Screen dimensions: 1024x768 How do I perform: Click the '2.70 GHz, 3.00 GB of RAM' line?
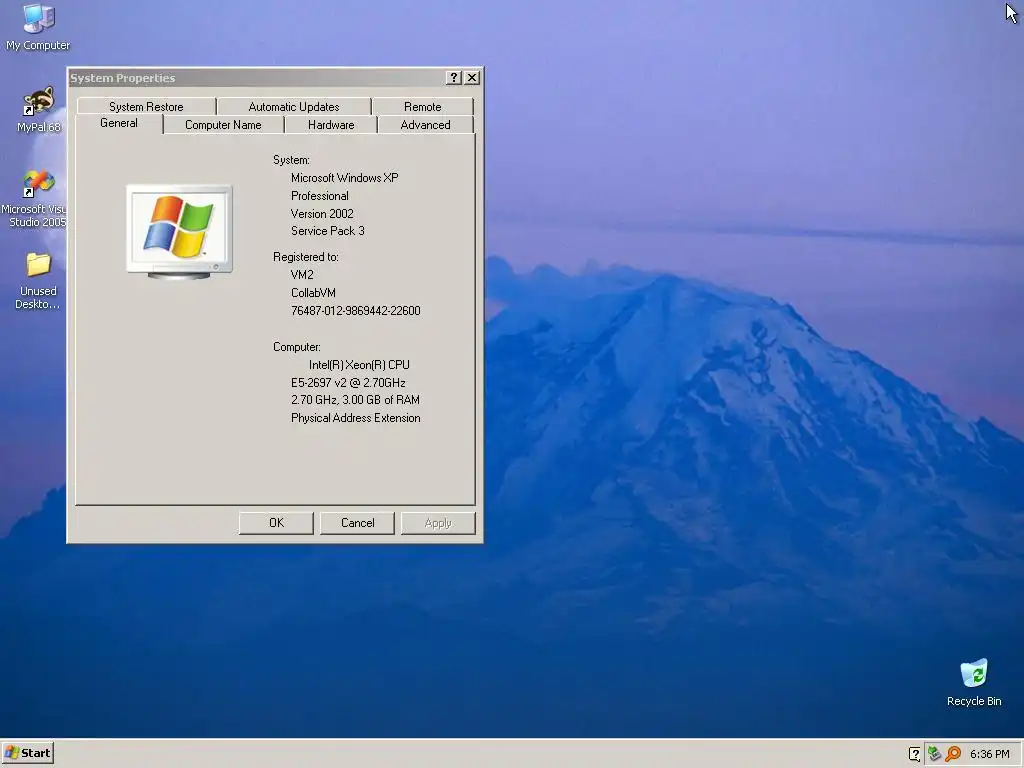point(355,400)
